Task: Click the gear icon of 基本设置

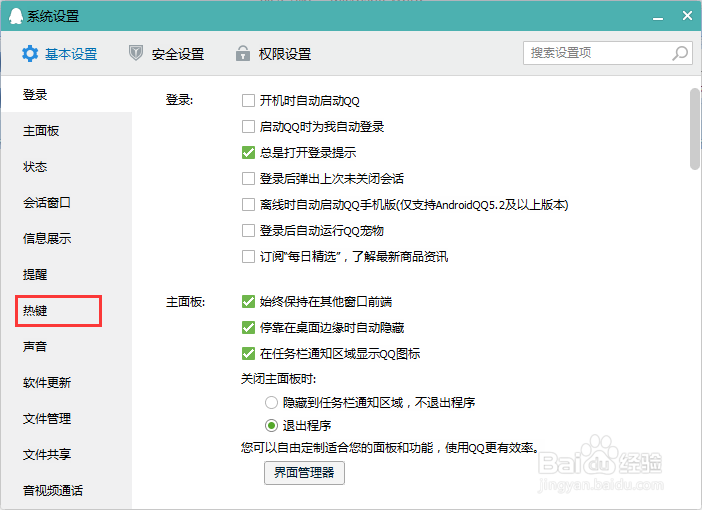Action: point(30,54)
